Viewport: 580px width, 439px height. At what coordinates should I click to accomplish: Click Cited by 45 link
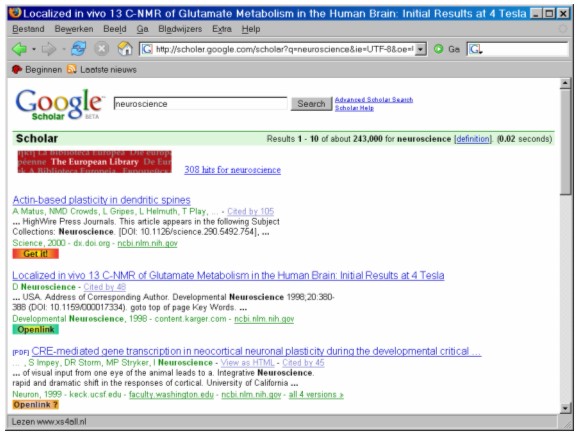[x=303, y=363]
